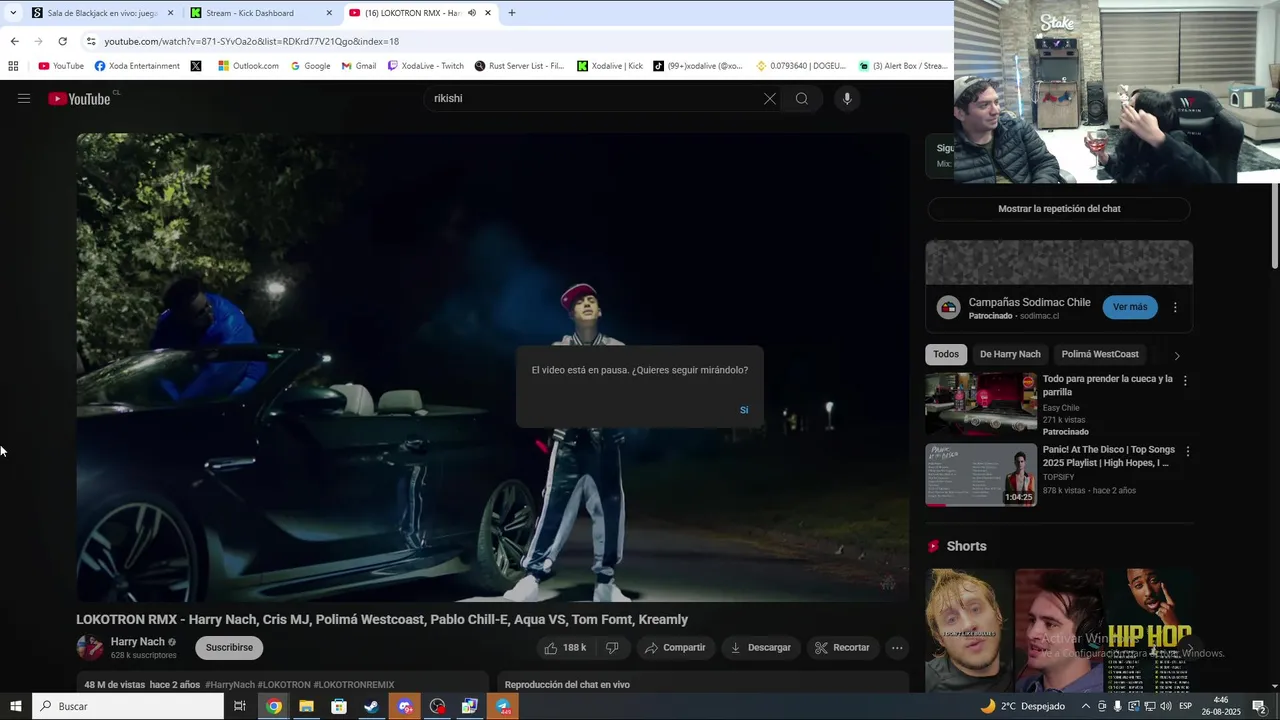1280x720 pixels.
Task: Open the Xoda Entertainment bookmark
Action: coord(137,66)
